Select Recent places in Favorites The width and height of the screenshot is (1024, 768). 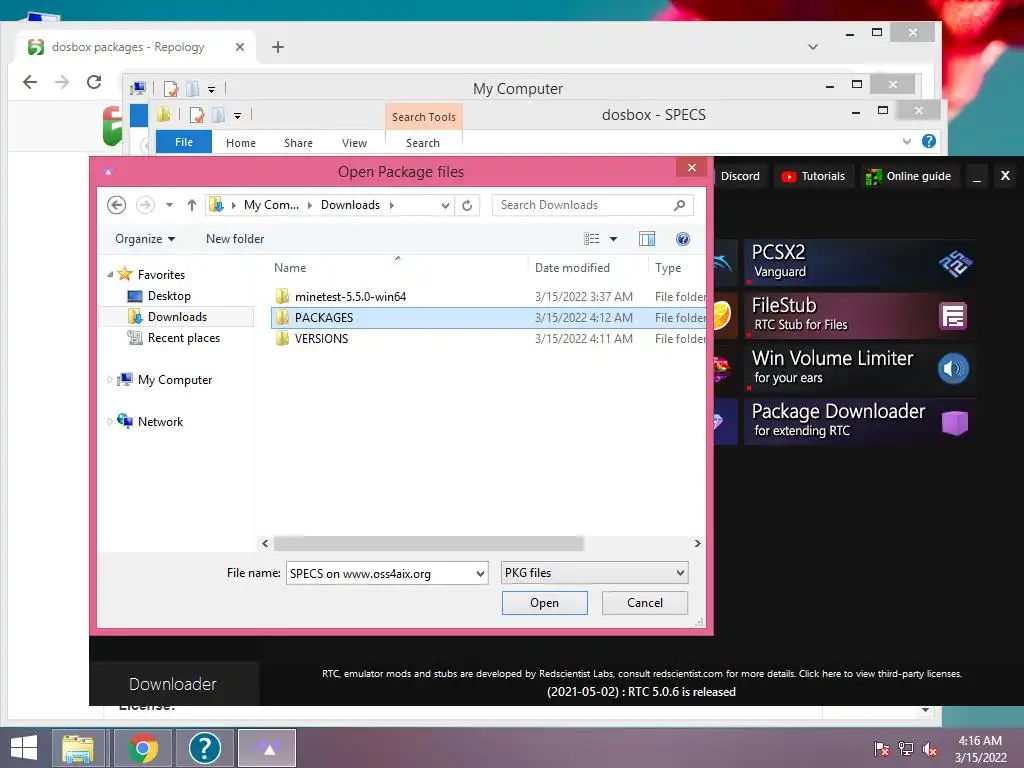(184, 338)
